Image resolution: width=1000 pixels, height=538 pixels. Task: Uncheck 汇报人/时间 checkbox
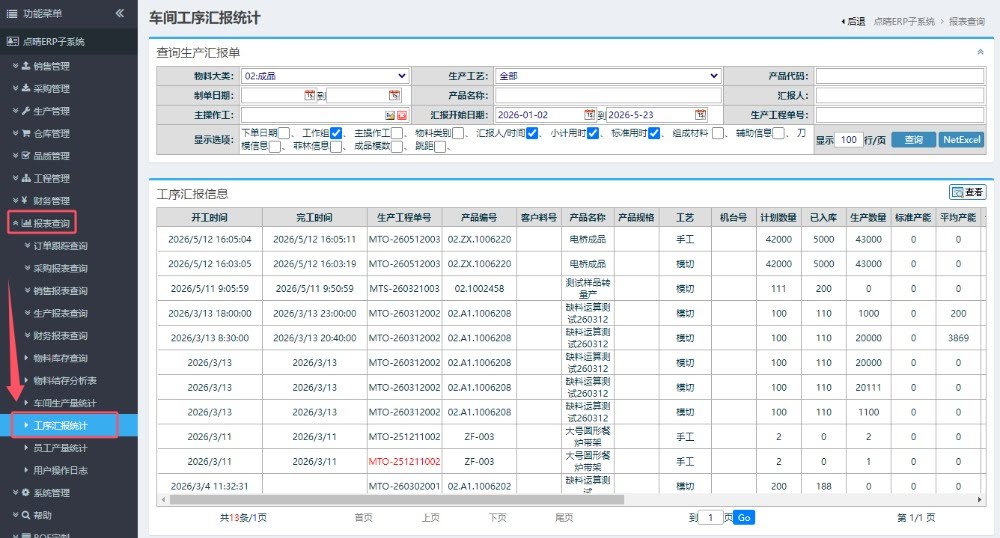point(532,133)
